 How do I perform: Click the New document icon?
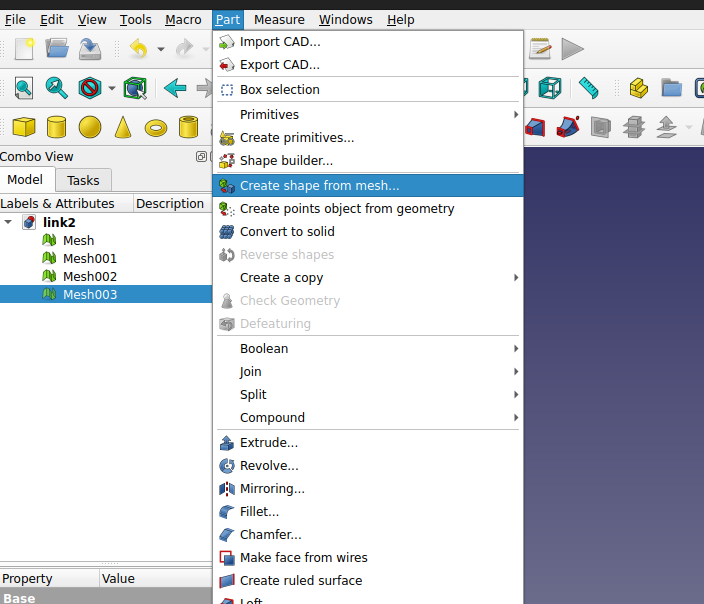(24, 48)
